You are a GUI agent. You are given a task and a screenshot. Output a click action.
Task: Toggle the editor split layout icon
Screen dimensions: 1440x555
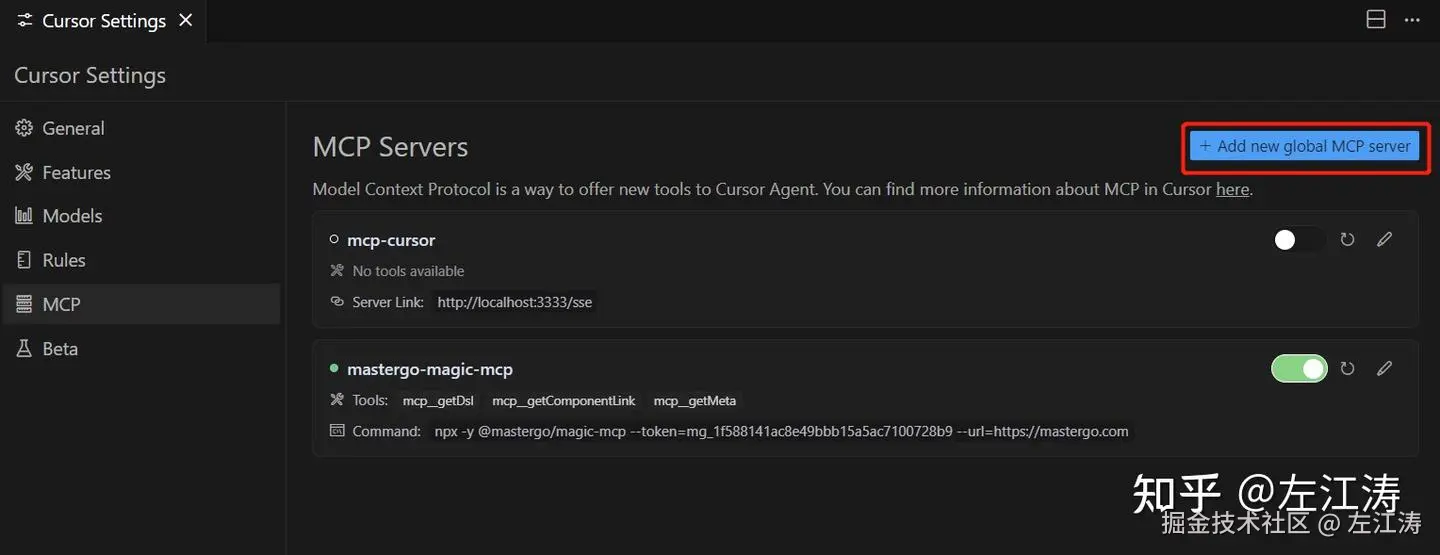[1376, 19]
